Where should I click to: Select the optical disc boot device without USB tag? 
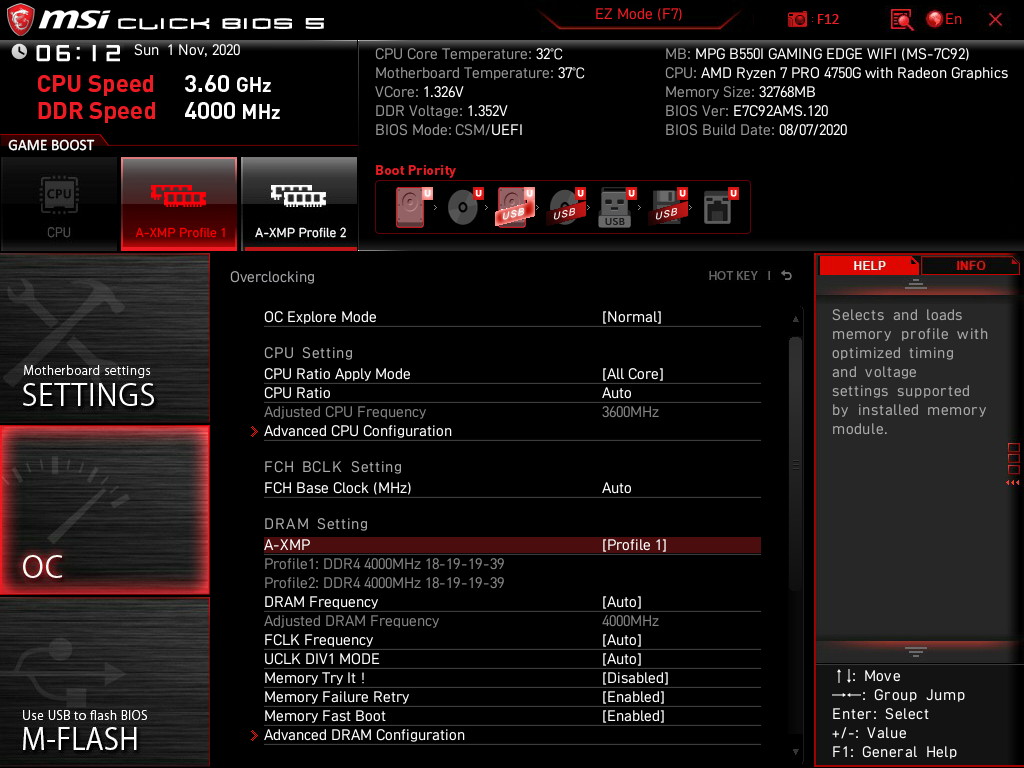(465, 207)
